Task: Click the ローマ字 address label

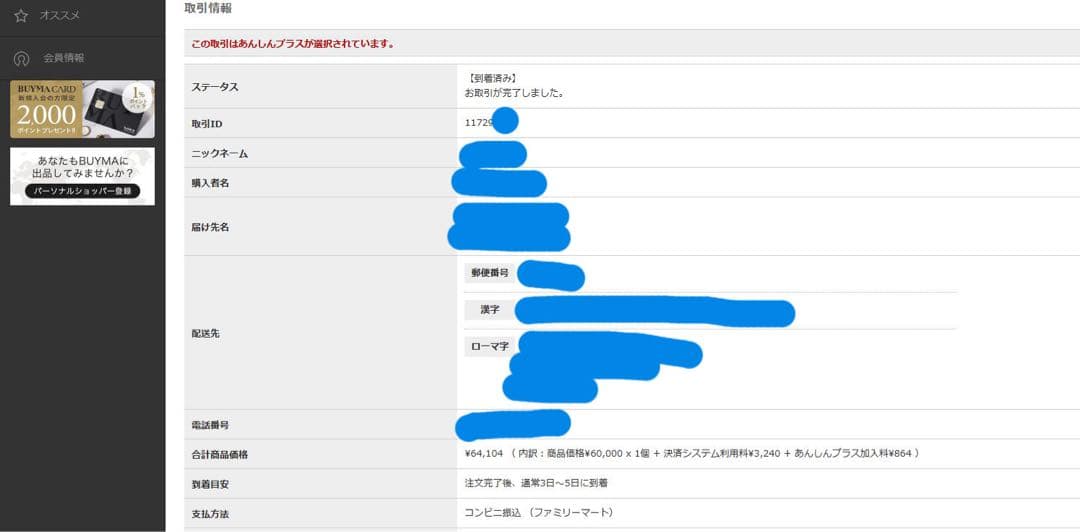Action: [490, 347]
